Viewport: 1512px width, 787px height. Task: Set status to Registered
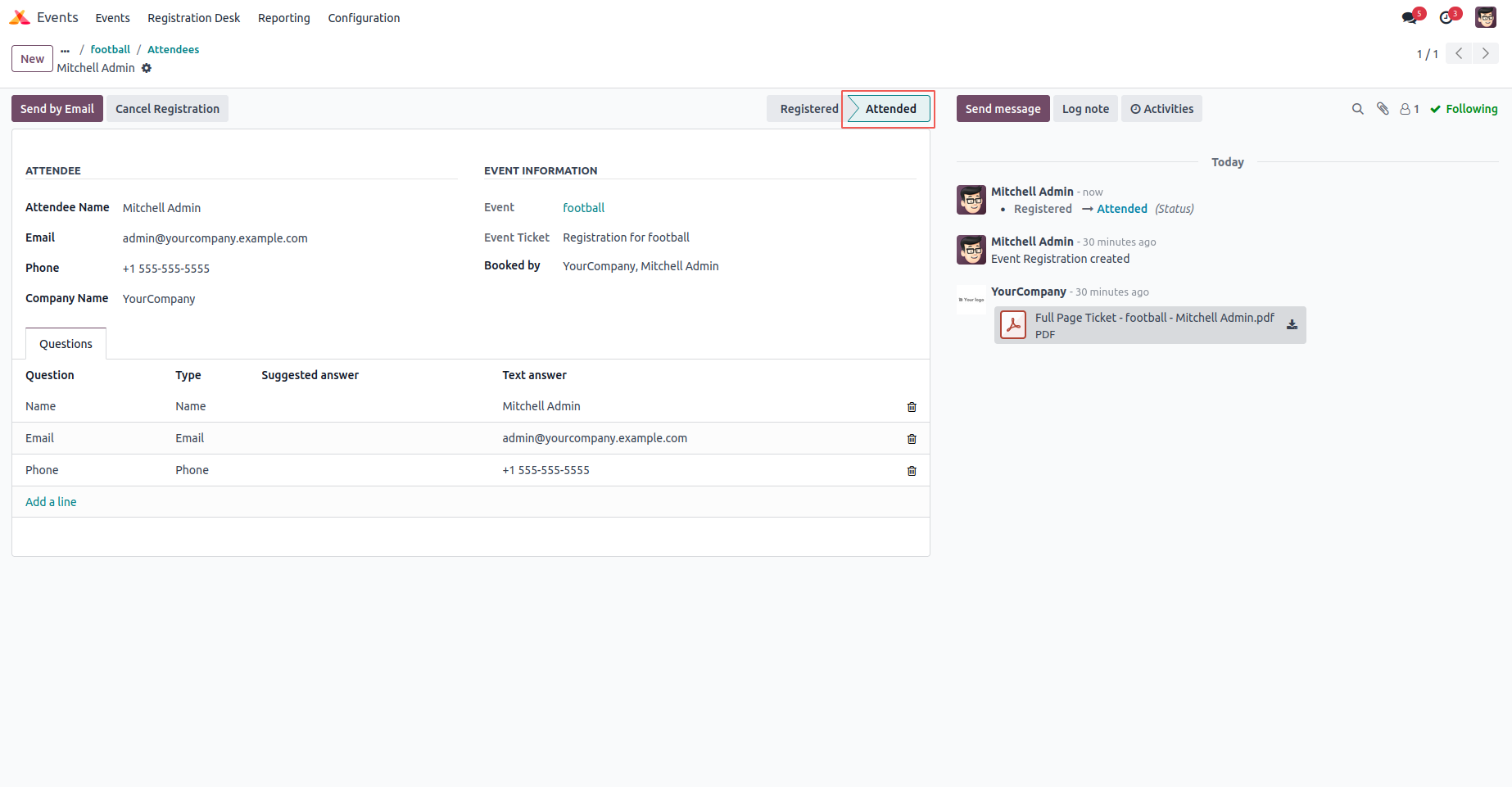tap(808, 109)
